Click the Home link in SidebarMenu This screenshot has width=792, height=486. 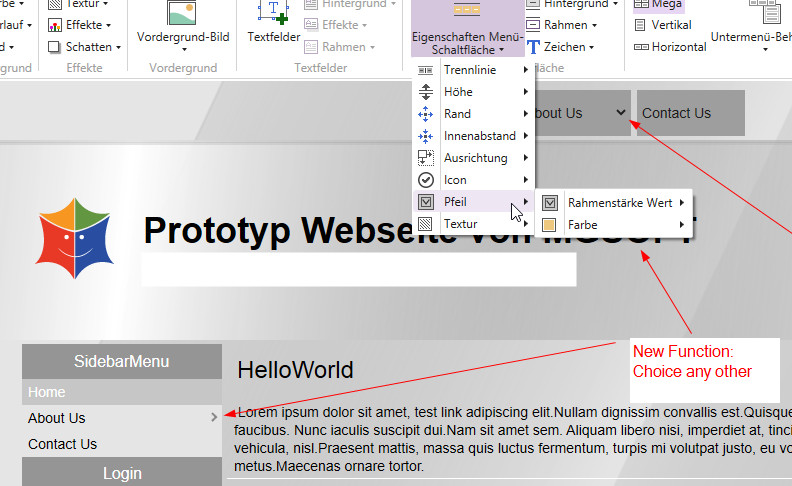[x=47, y=392]
